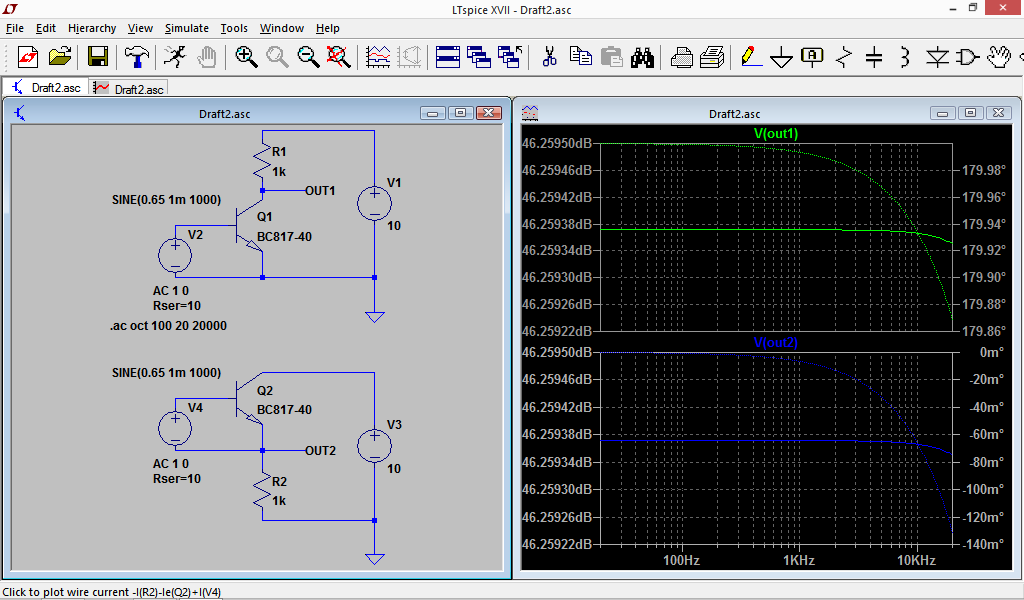Select the Copy tool icon
The width and height of the screenshot is (1024, 600).
point(581,57)
